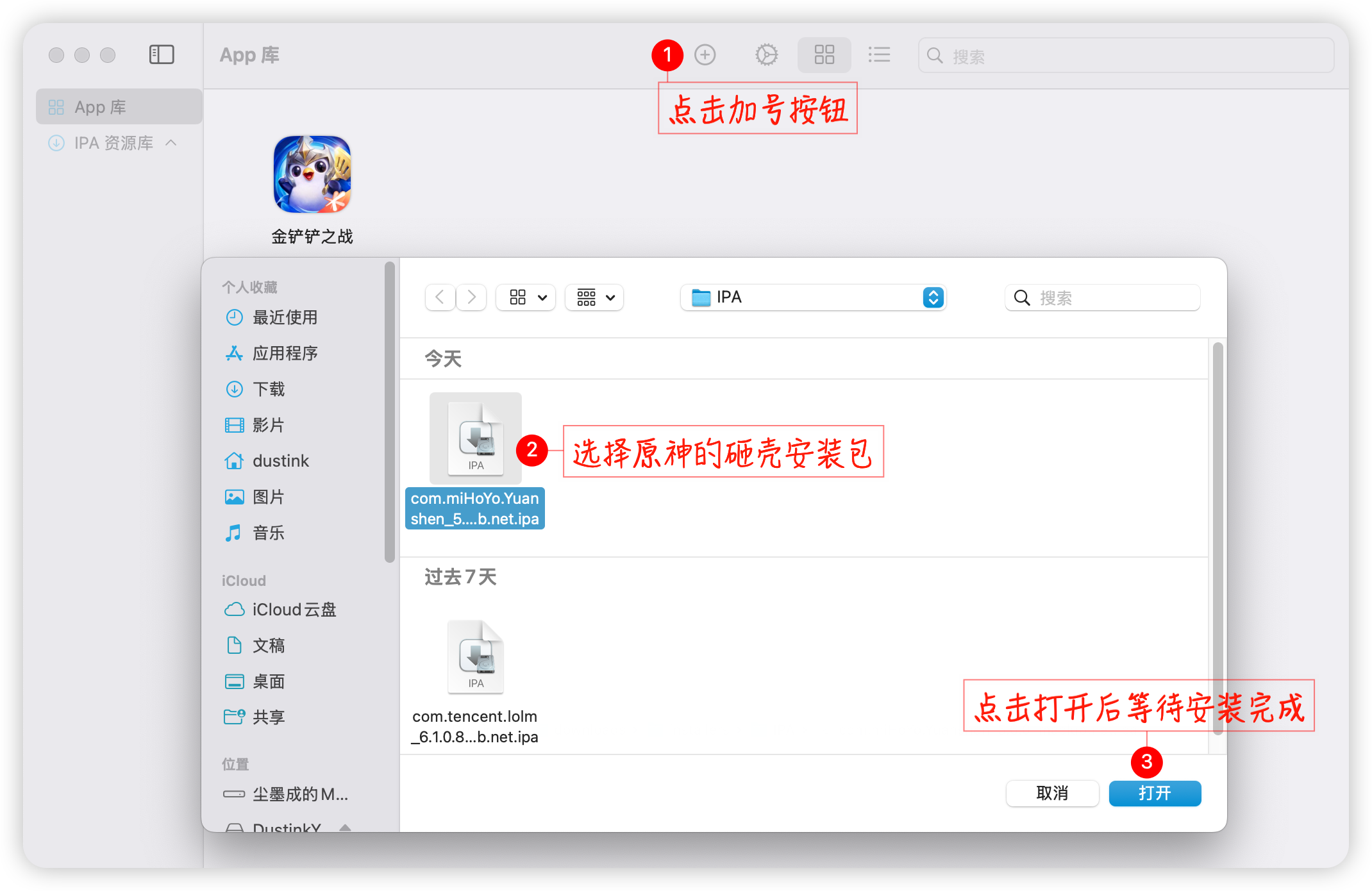Select the com.tencent.lolm IPA file
1372x891 pixels.
tap(475, 658)
